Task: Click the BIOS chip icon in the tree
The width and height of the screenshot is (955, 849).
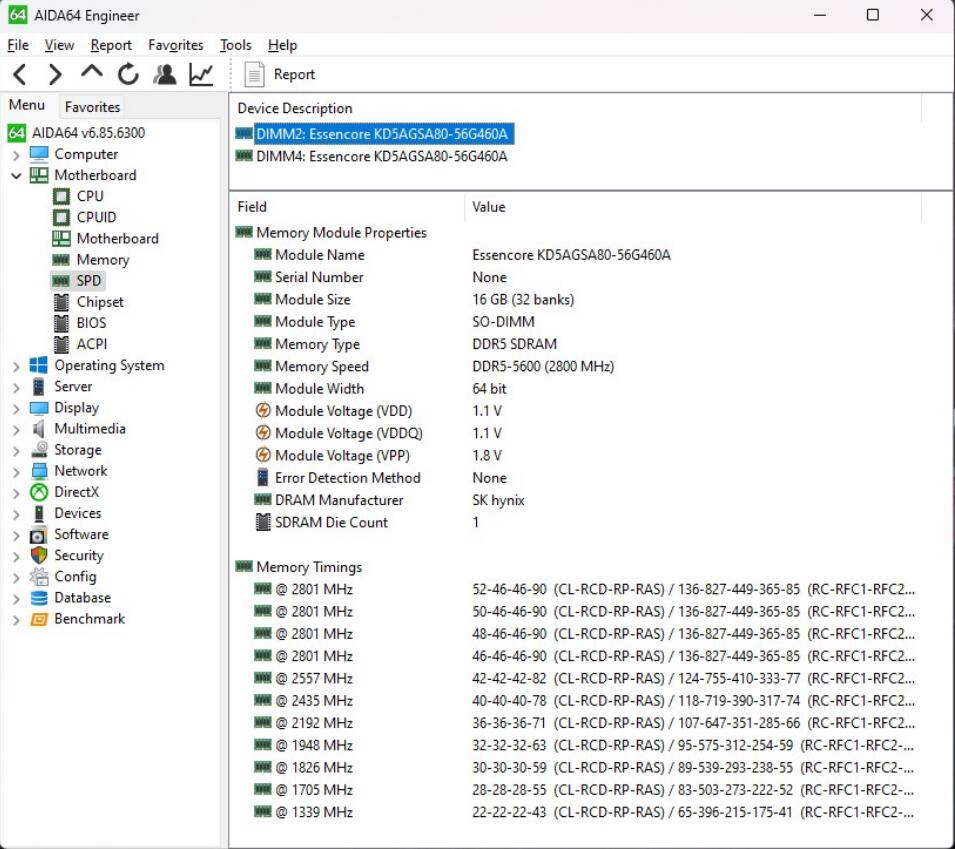Action: pyautogui.click(x=61, y=323)
